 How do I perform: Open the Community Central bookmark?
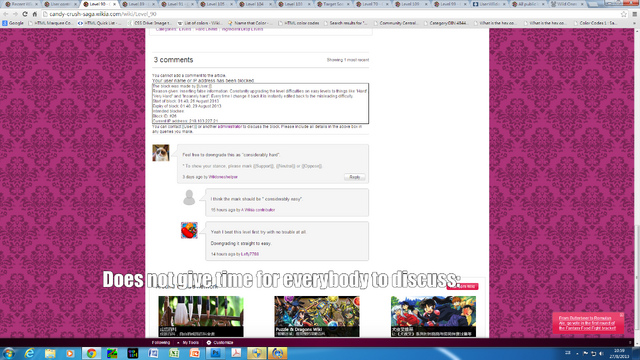click(x=396, y=23)
